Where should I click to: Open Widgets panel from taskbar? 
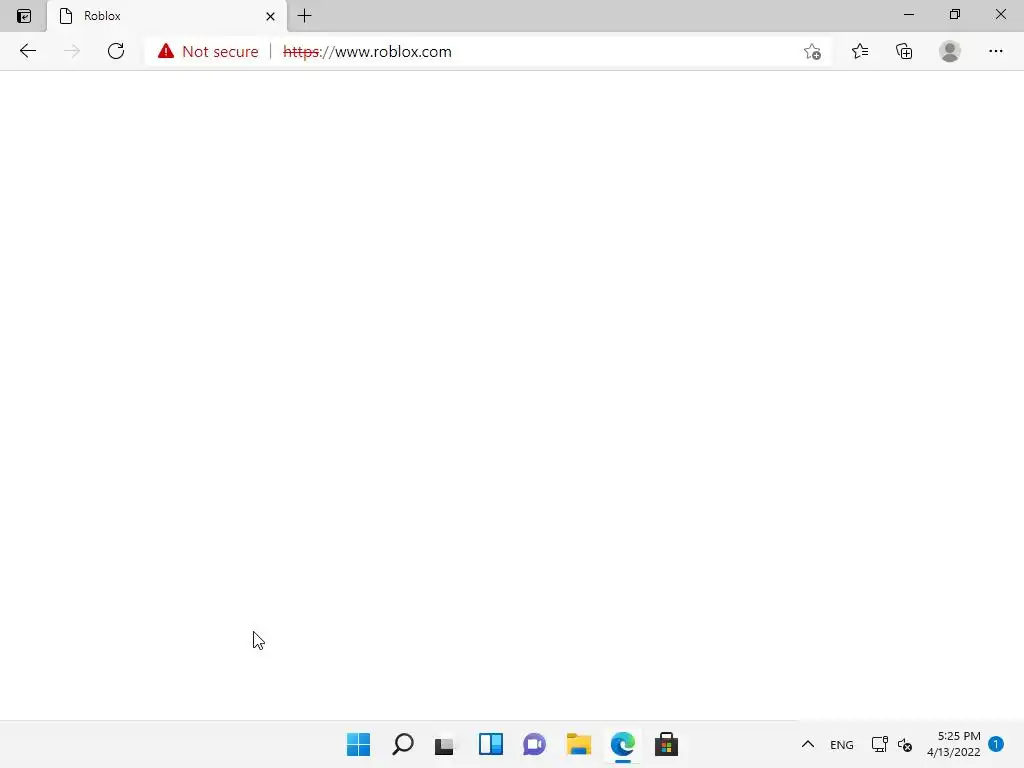click(x=490, y=744)
